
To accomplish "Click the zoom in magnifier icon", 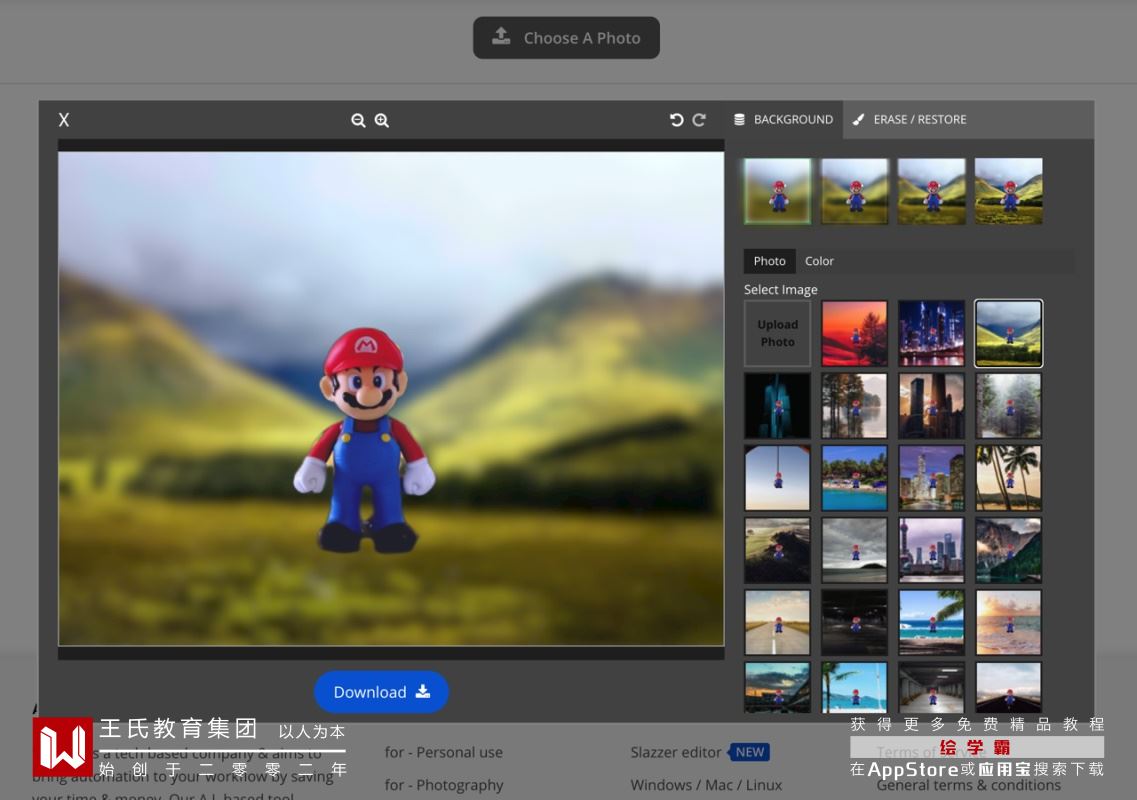I will (x=382, y=120).
